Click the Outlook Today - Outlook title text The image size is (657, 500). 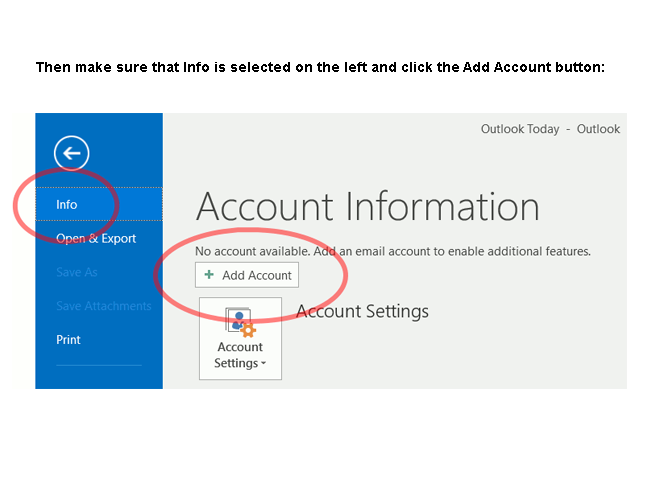[550, 129]
